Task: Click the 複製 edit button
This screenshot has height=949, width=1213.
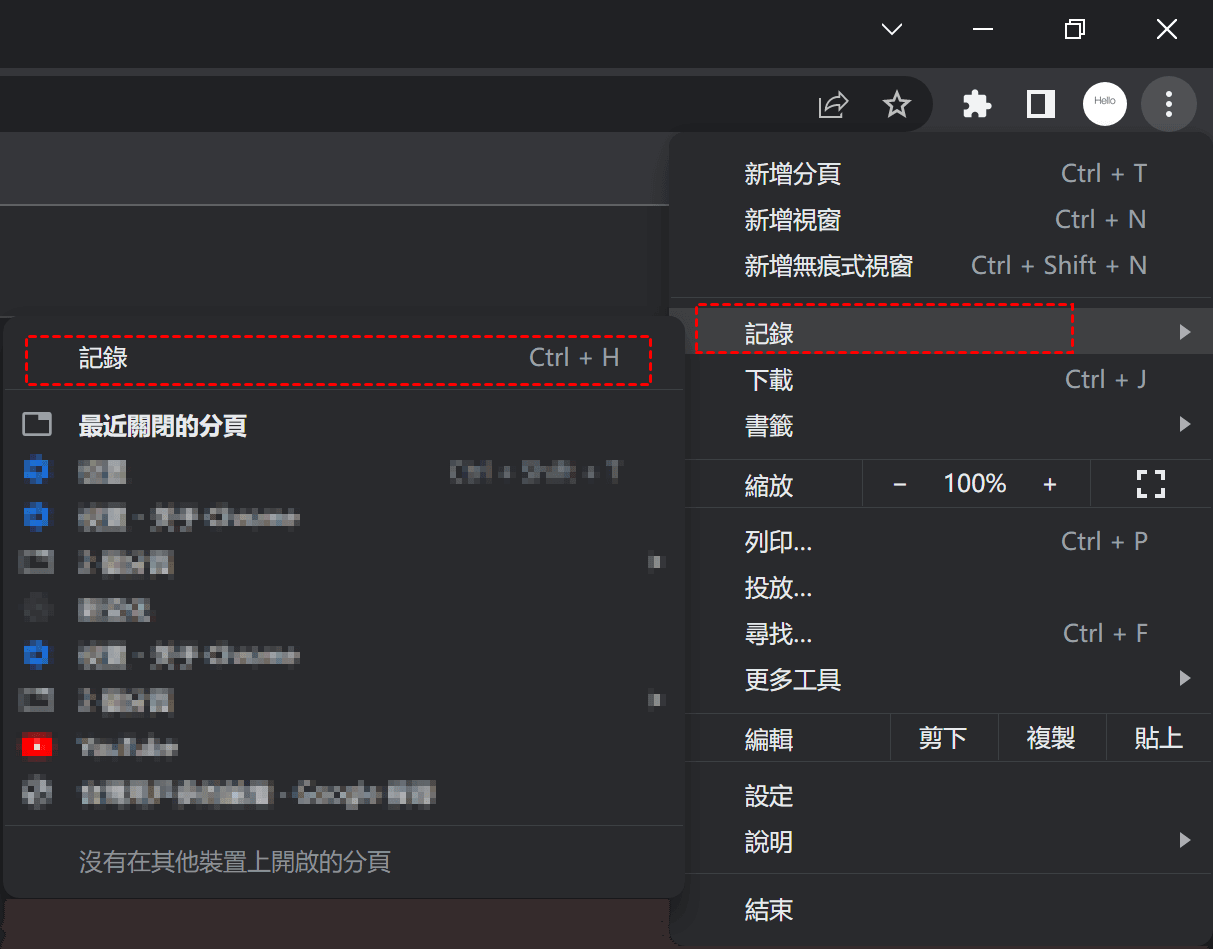Action: coord(1051,739)
